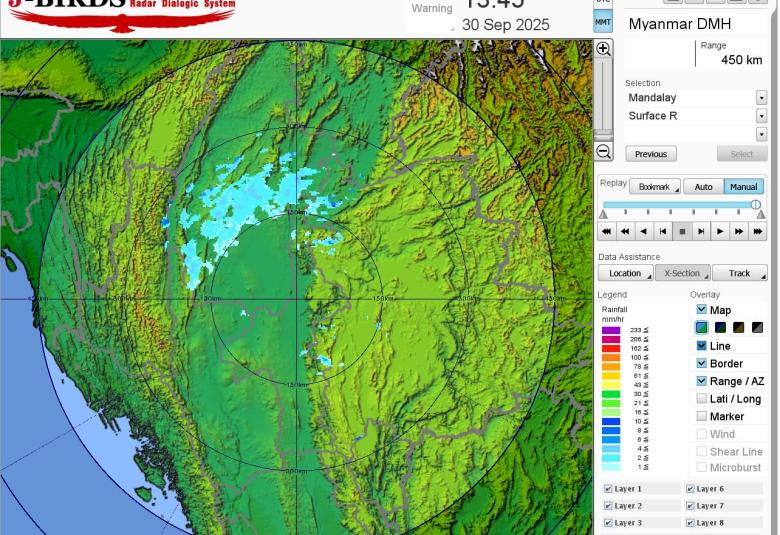Uncheck the Map overlay checkbox
This screenshot has width=780, height=535.
point(701,310)
